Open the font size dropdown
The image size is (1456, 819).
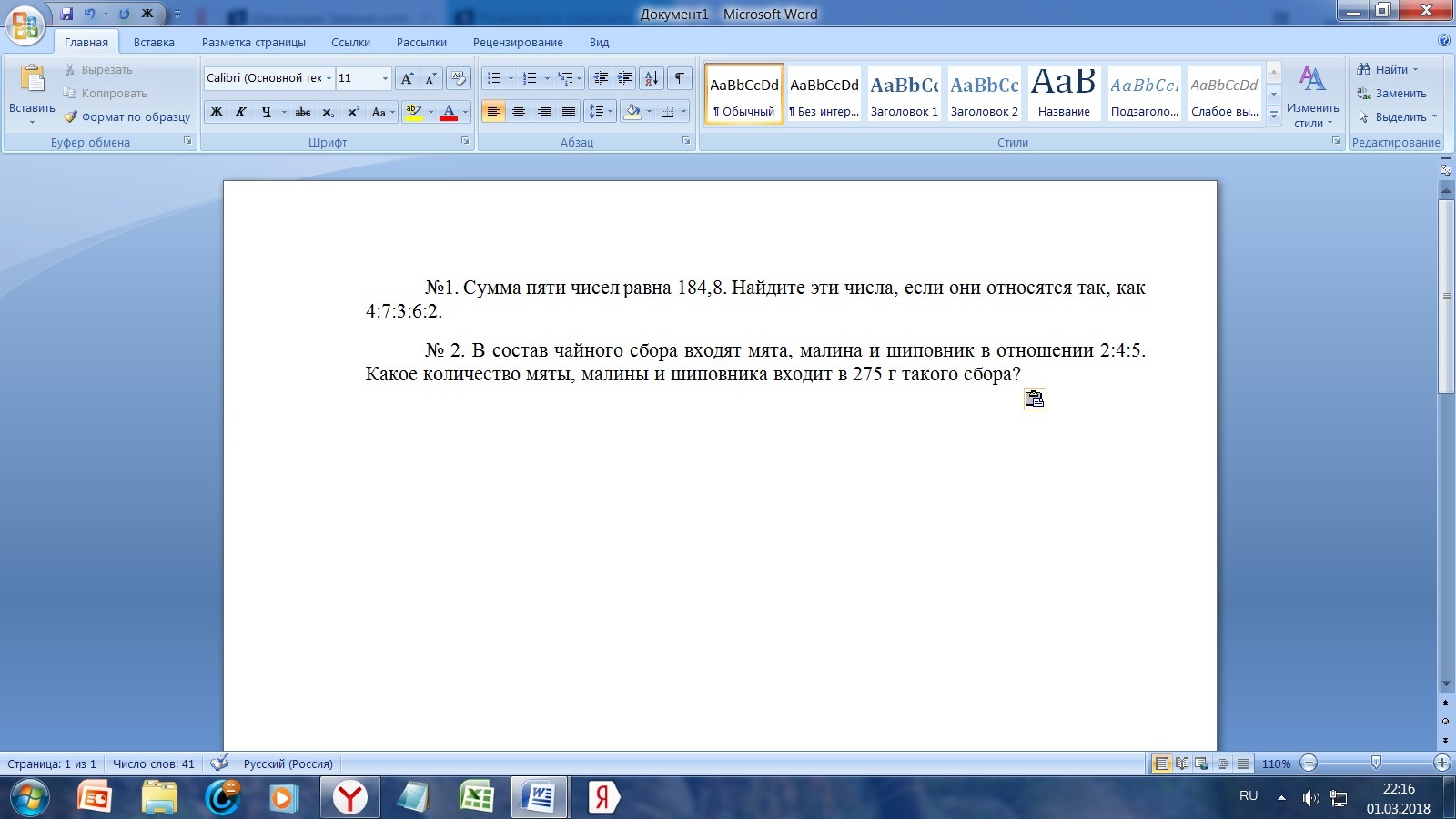pyautogui.click(x=385, y=78)
